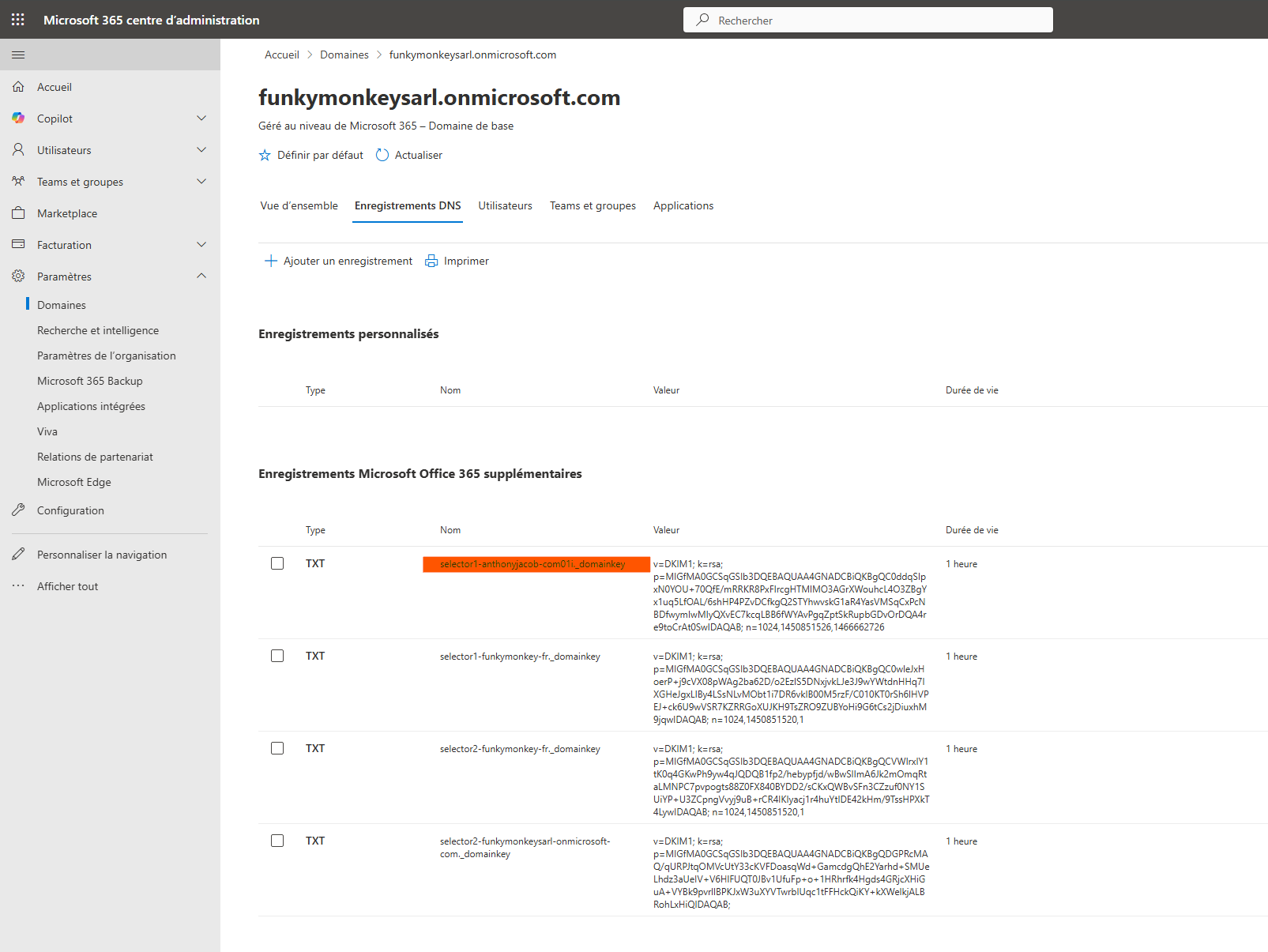Click the Microsoft 365 centre d'administration title

pyautogui.click(x=152, y=20)
